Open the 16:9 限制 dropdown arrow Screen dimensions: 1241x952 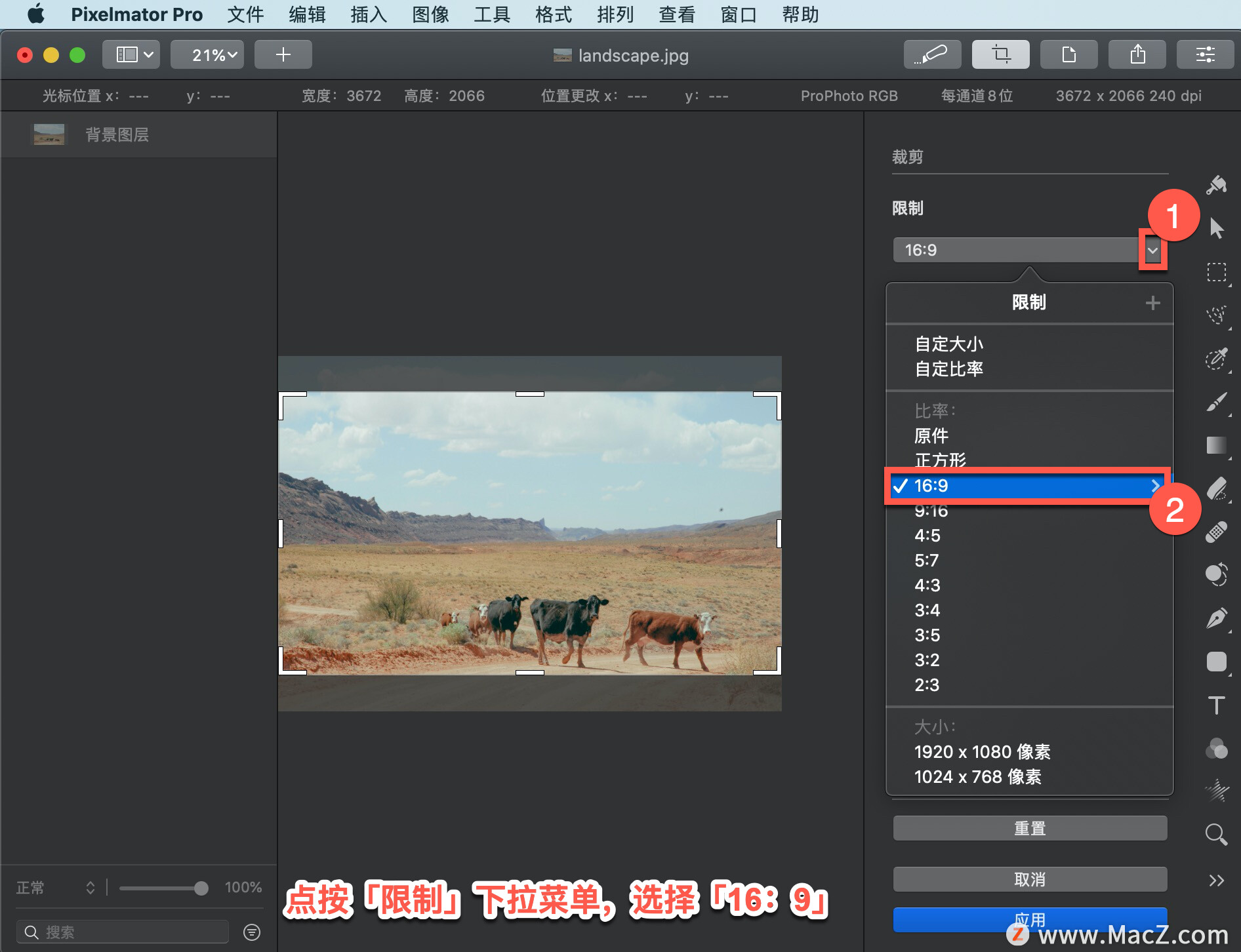coord(1152,250)
